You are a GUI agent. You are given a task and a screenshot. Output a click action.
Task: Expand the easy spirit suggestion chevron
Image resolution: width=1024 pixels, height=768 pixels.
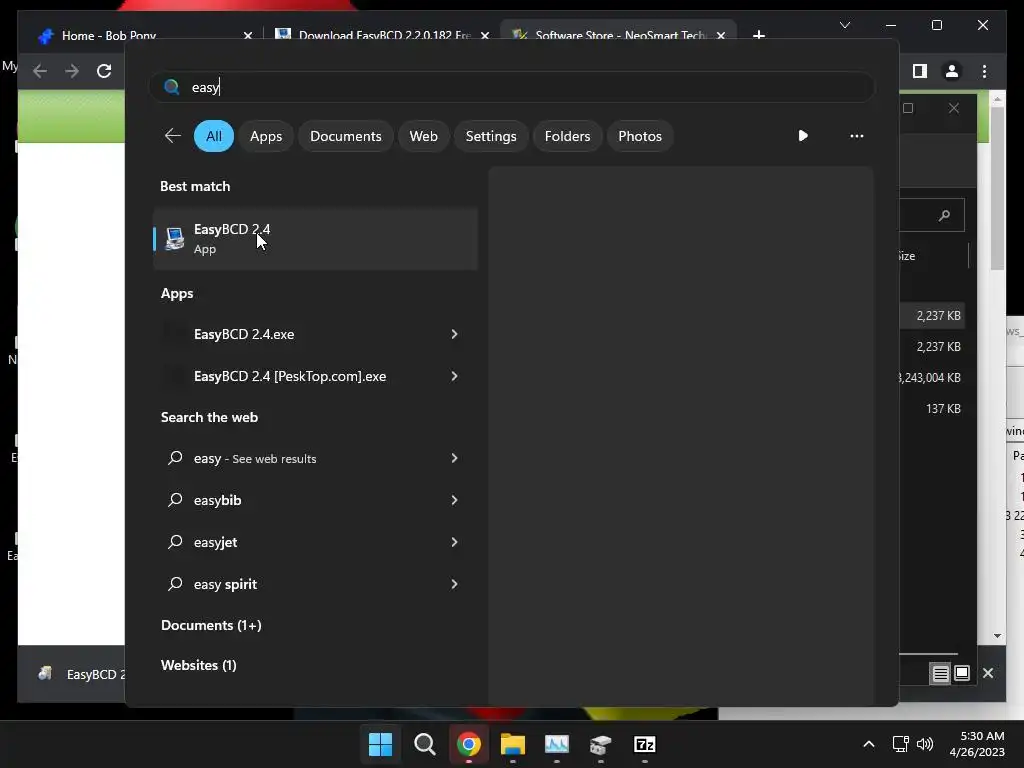click(455, 584)
